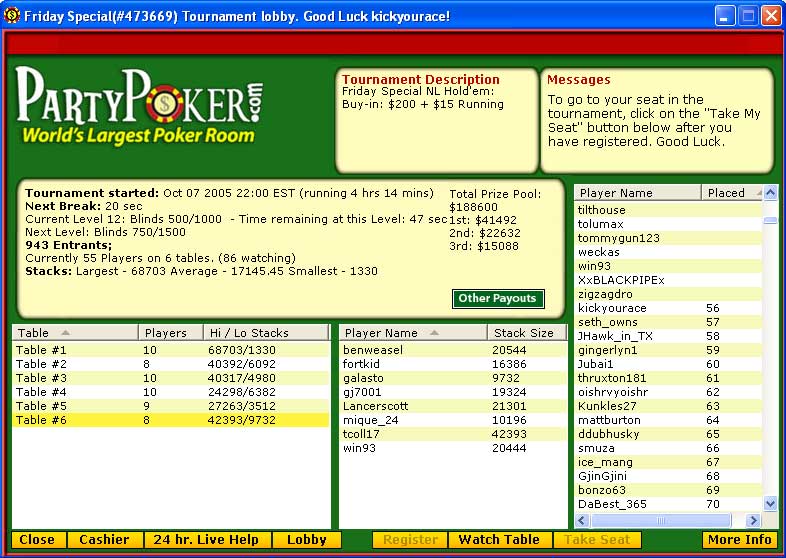Open the Other Payouts list
Image resolution: width=786 pixels, height=558 pixels.
pyautogui.click(x=498, y=298)
